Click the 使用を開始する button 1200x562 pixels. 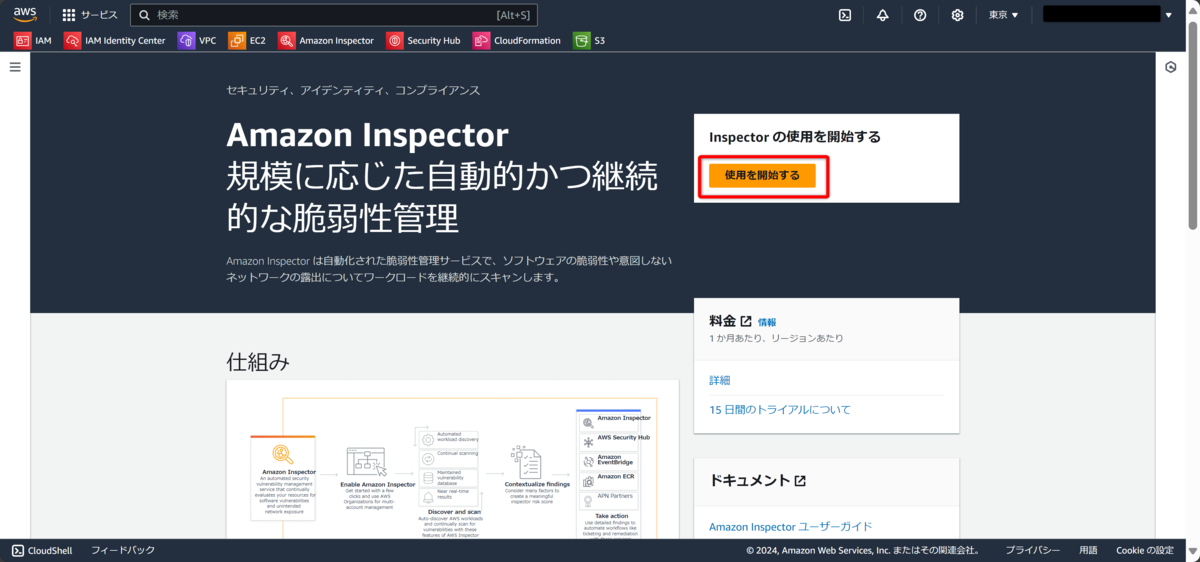tap(762, 175)
